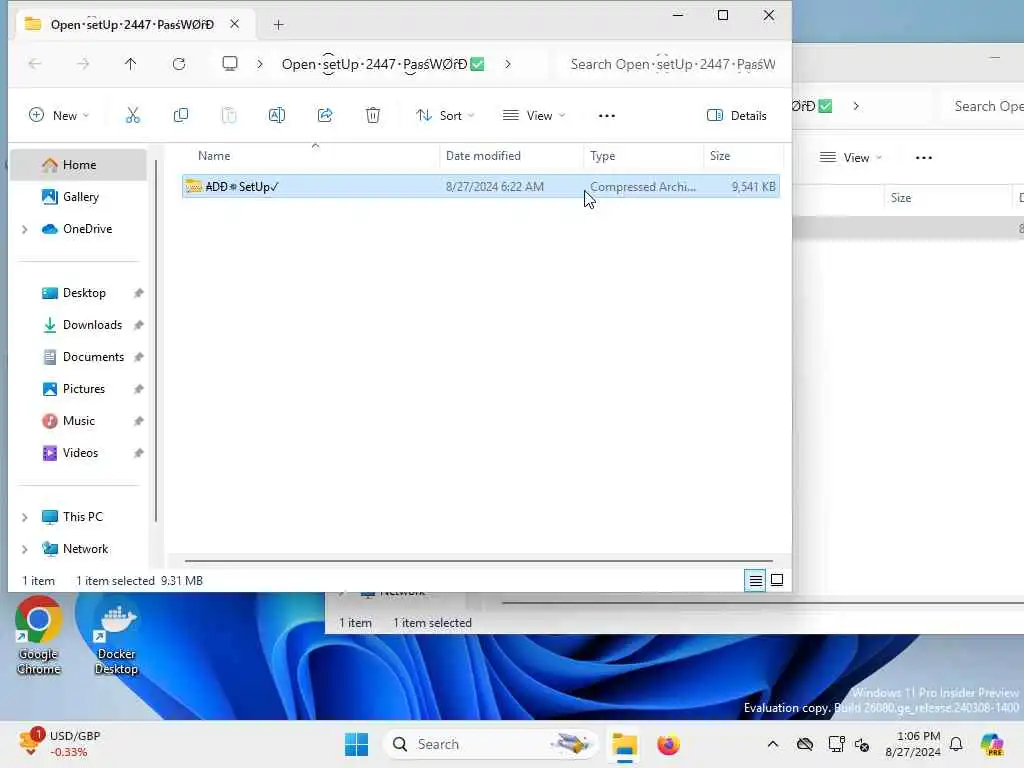
Task: Close the Open setUp 2447 tab
Action: 234,24
